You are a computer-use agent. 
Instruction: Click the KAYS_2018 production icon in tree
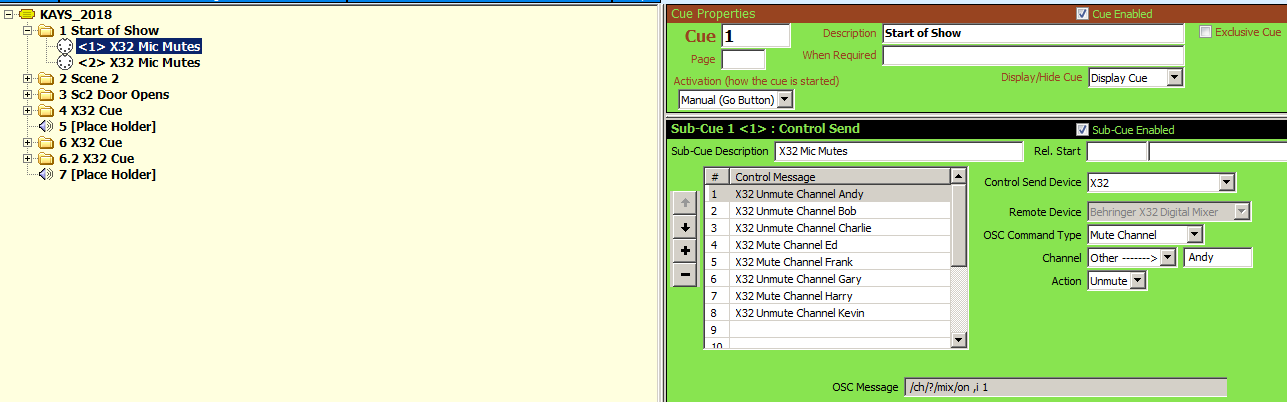(x=27, y=15)
